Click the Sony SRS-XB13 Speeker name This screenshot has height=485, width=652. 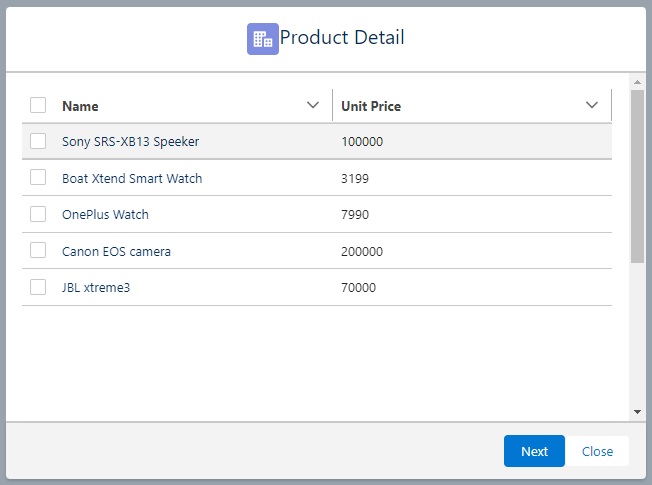131,141
